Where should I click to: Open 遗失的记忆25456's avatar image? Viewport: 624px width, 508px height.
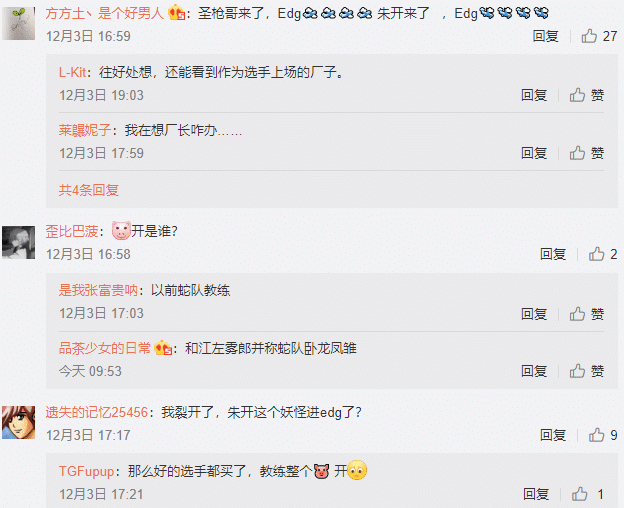pyautogui.click(x=18, y=422)
